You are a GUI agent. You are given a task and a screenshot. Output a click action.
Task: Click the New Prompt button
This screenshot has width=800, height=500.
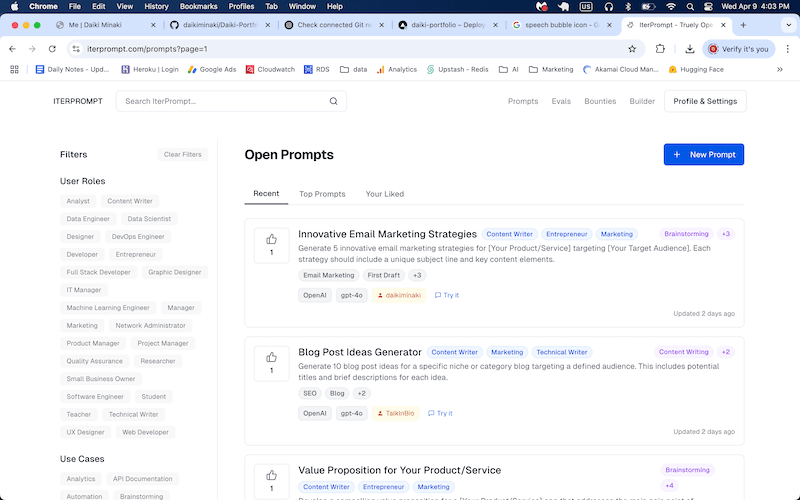point(704,155)
